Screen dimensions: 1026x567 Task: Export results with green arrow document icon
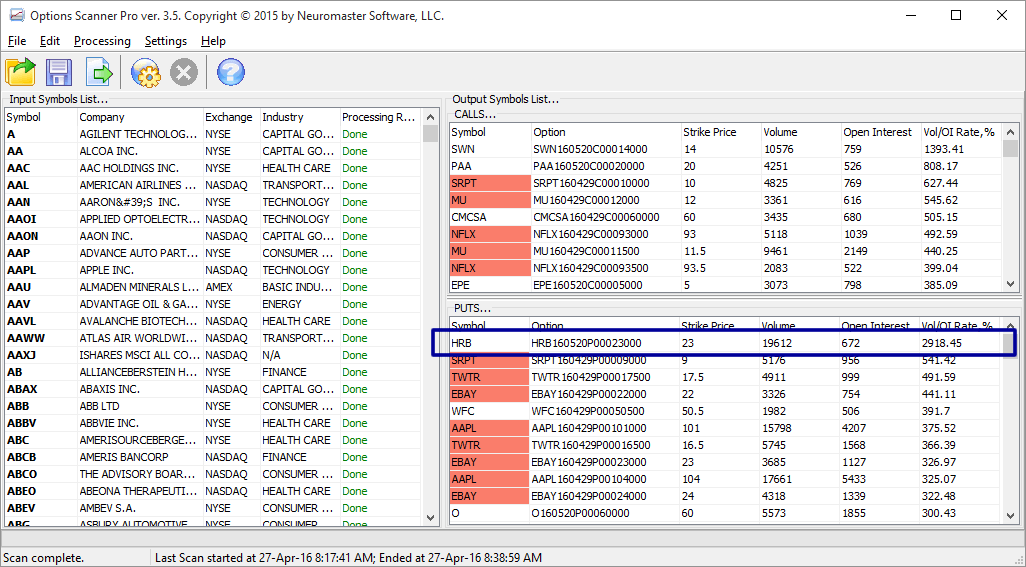(x=99, y=72)
